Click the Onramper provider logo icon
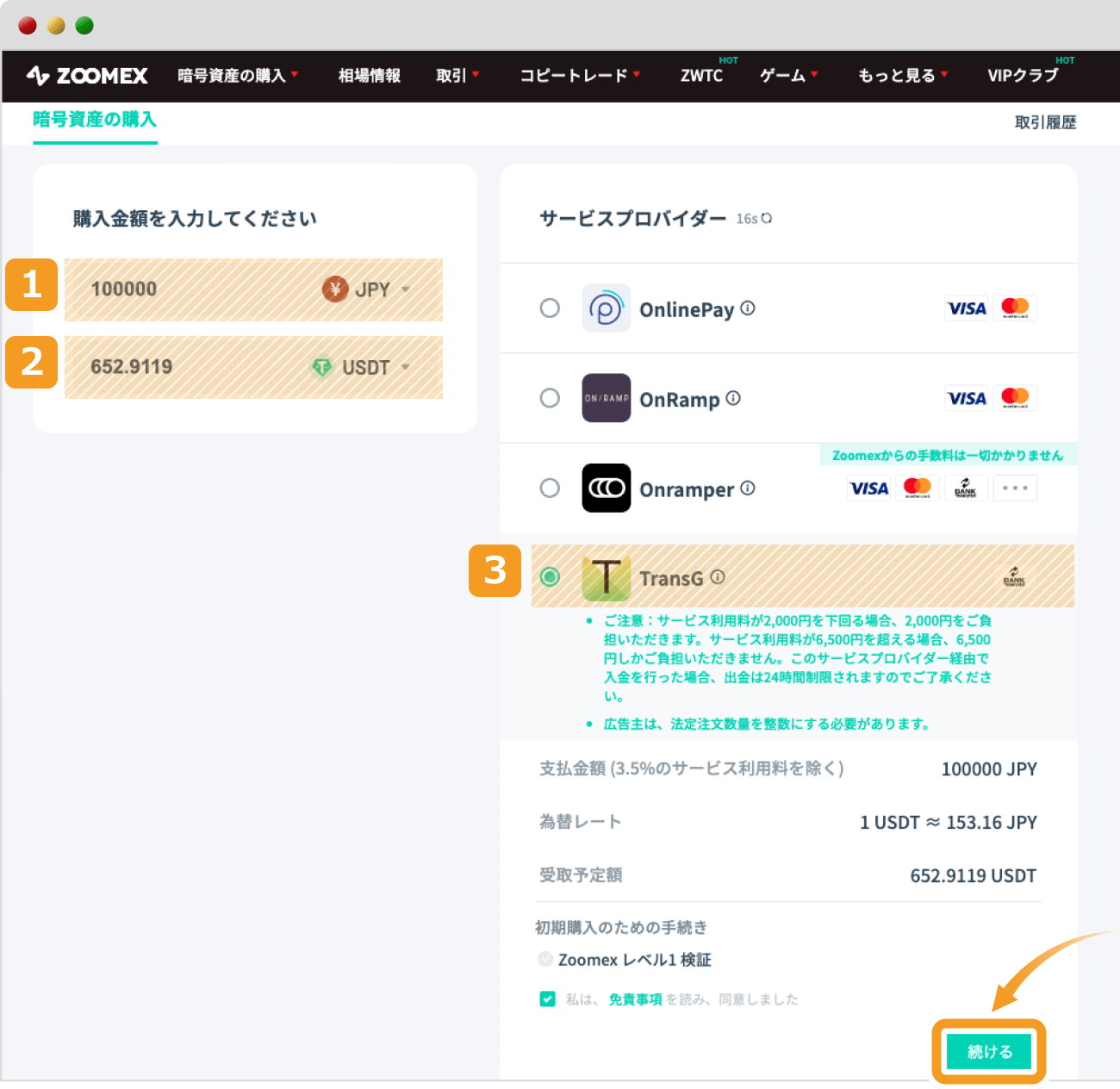 [x=606, y=488]
